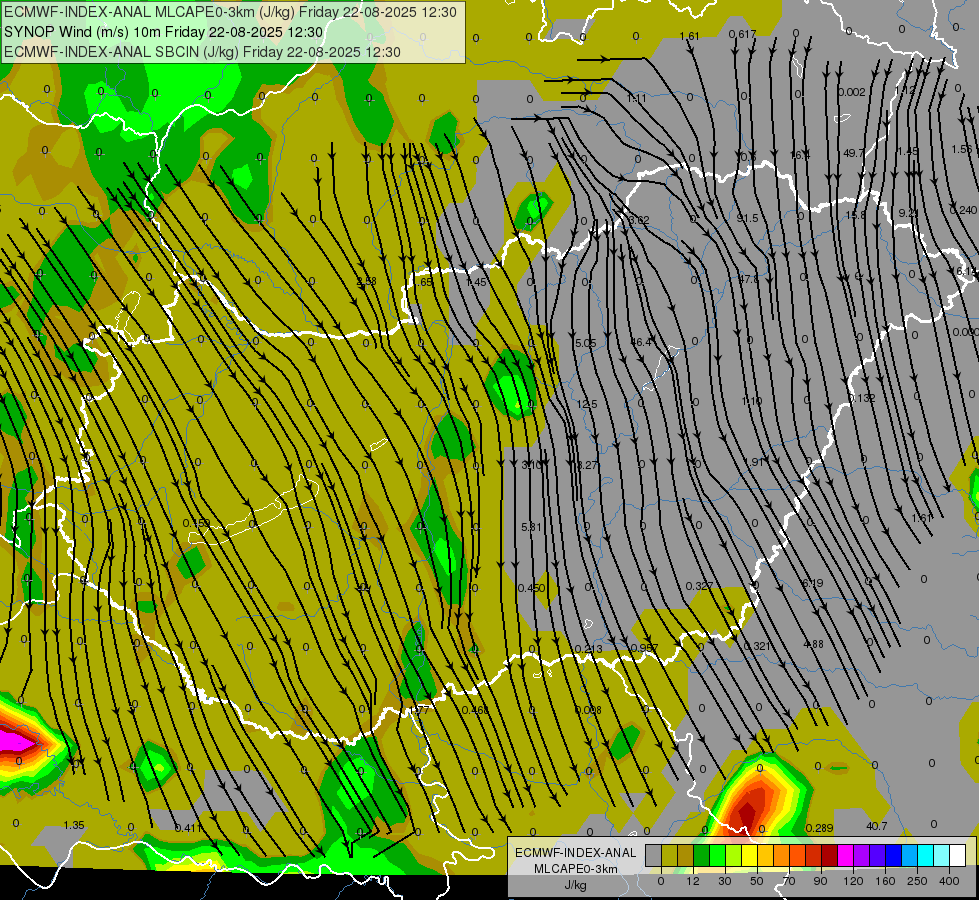
Task: Click the grid value '0.411'
Action: pos(188,828)
